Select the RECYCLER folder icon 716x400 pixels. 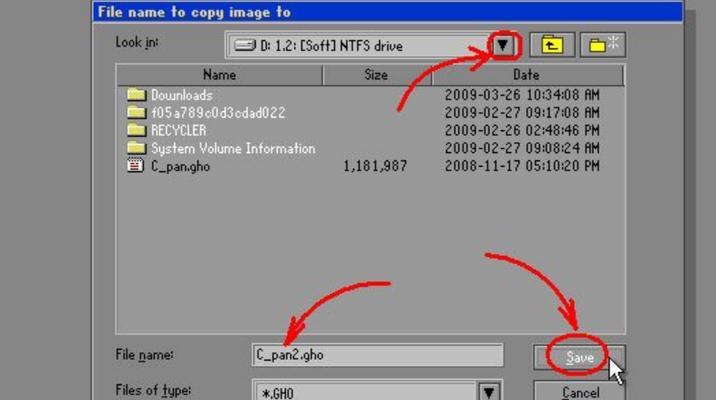tap(136, 130)
